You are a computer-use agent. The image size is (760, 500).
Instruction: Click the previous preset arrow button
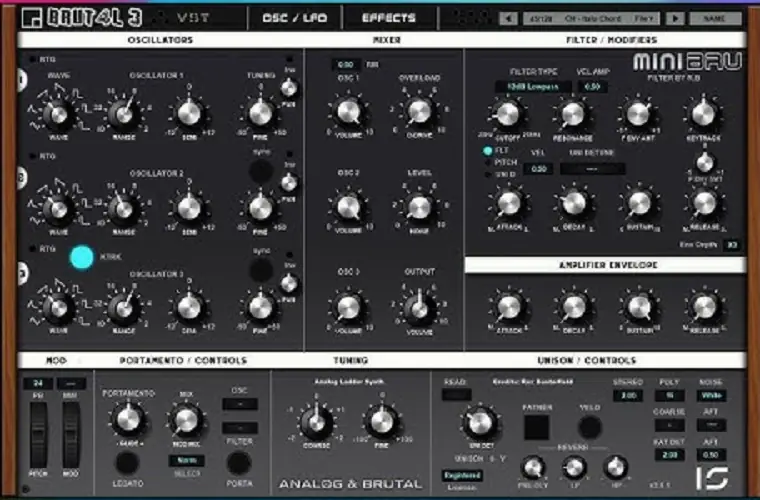507,18
